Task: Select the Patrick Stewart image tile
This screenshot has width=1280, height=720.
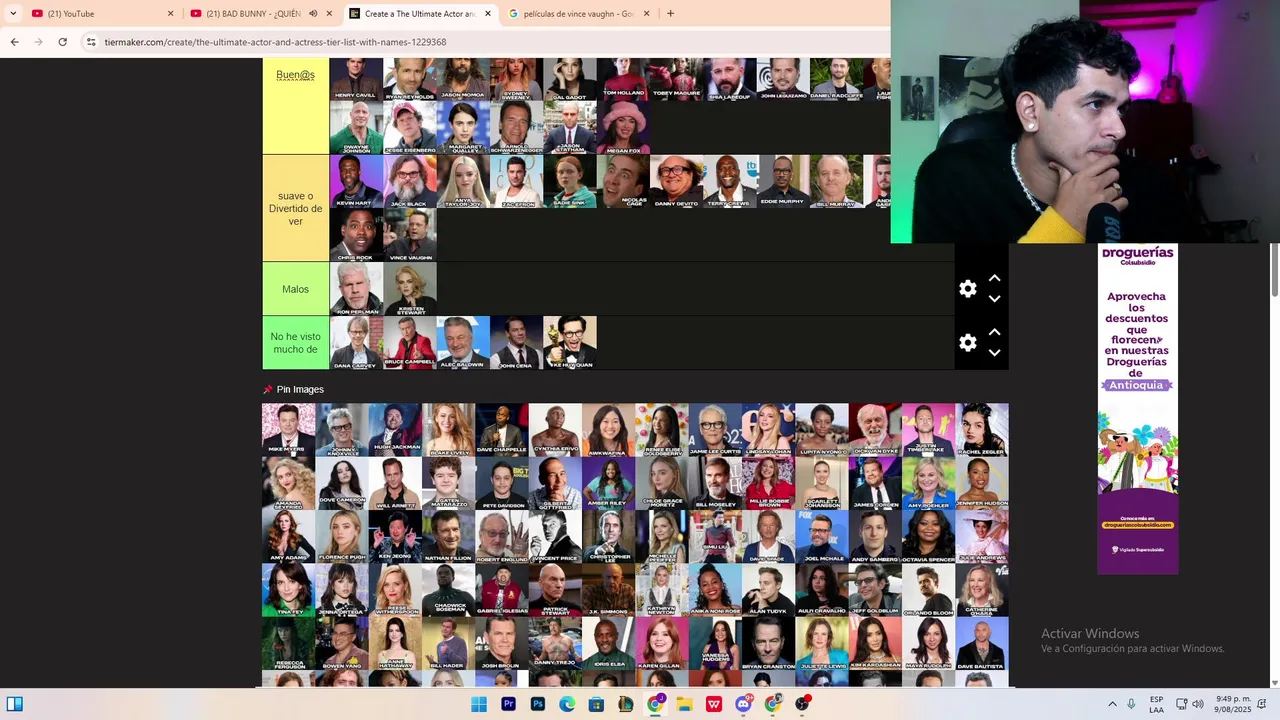Action: (x=555, y=590)
